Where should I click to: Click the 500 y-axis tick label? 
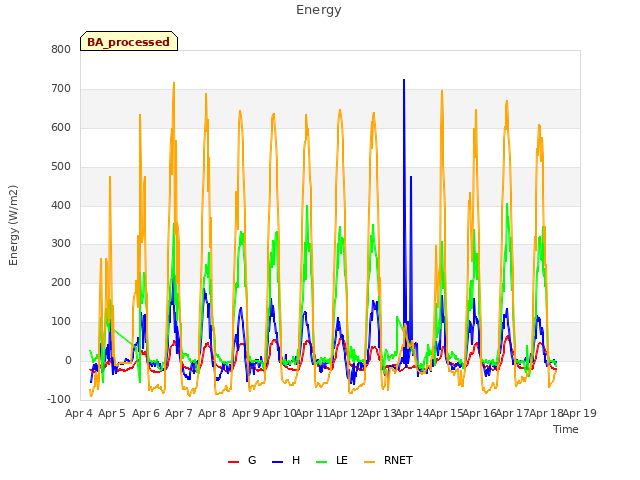coord(61,167)
